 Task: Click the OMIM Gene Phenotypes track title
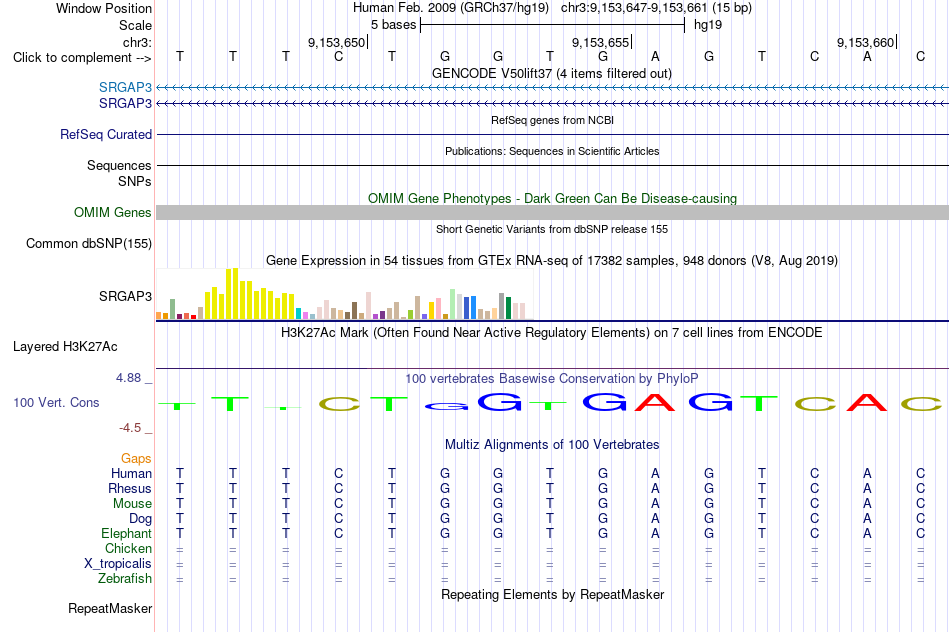[x=553, y=198]
